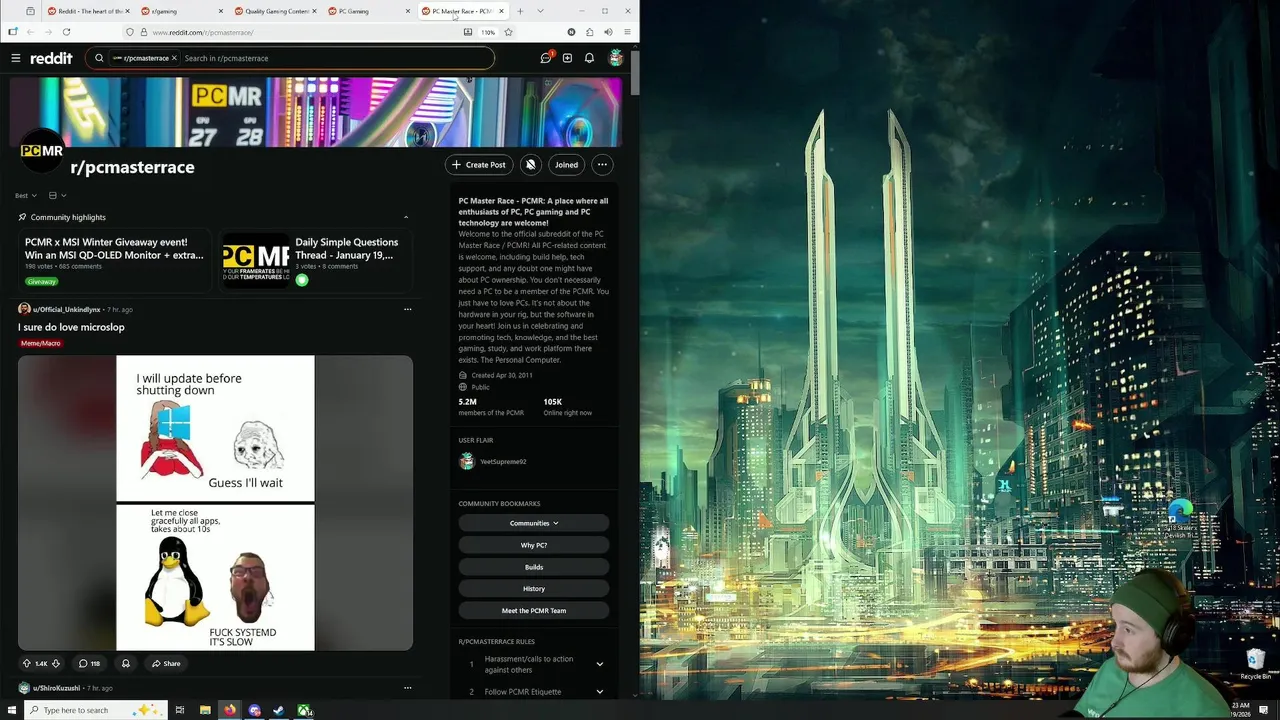The width and height of the screenshot is (1280, 720).
Task: Open the Firefox sidebar toggle icon
Action: click(x=12, y=32)
